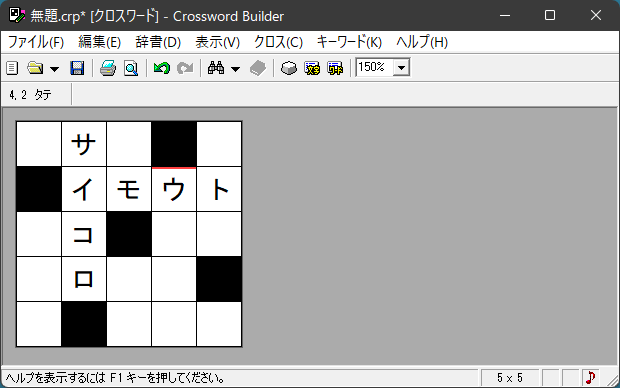Open the ファイル(F) menu

(x=36, y=42)
